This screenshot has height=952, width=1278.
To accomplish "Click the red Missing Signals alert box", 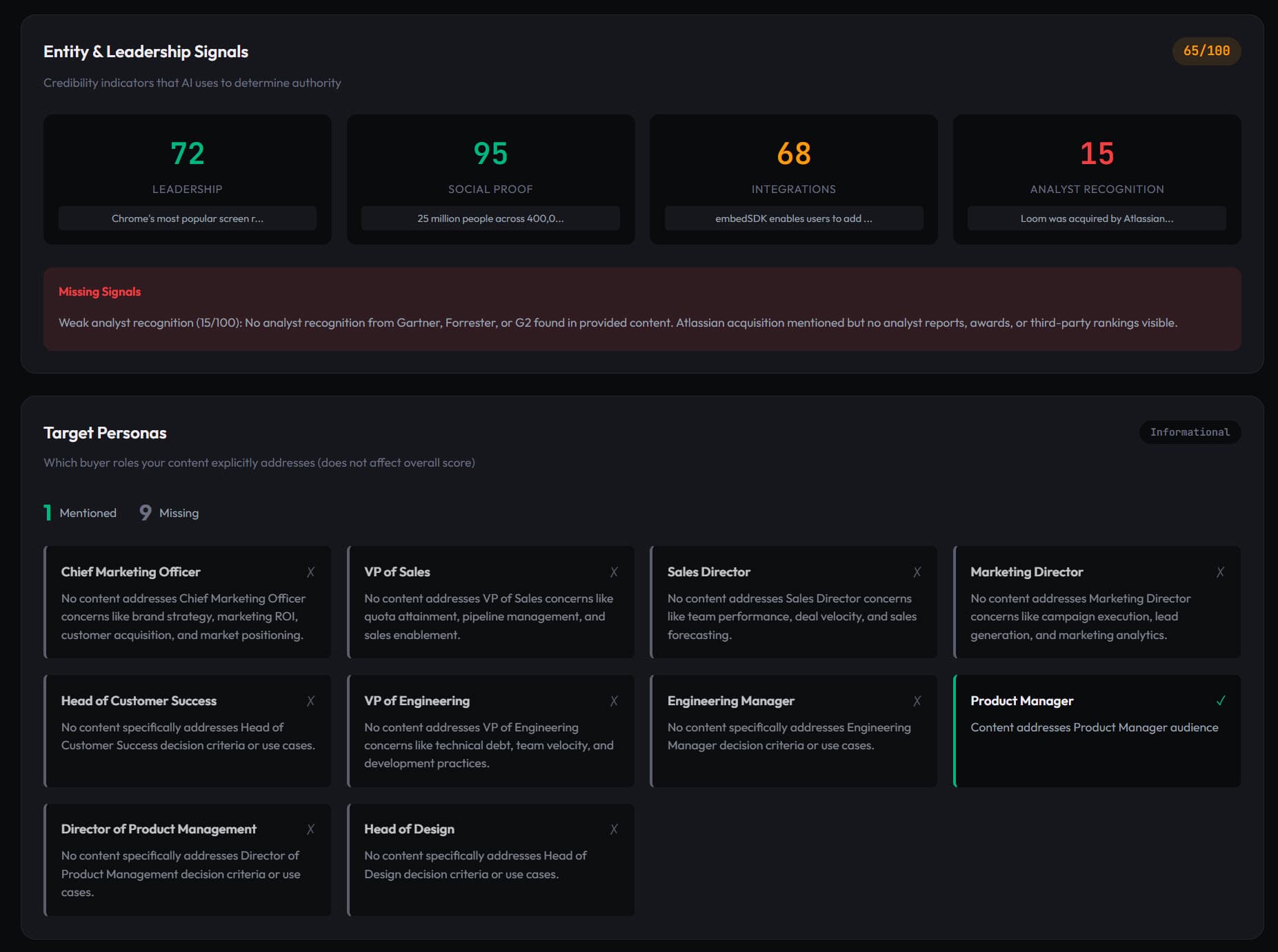I will tap(641, 309).
